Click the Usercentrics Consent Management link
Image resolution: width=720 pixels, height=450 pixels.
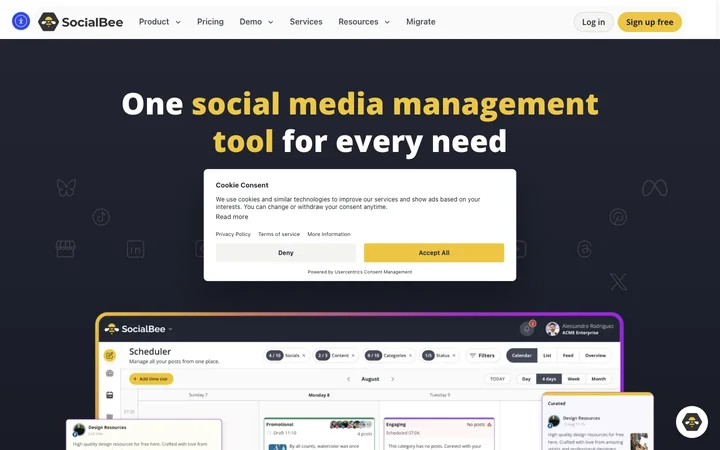(373, 272)
